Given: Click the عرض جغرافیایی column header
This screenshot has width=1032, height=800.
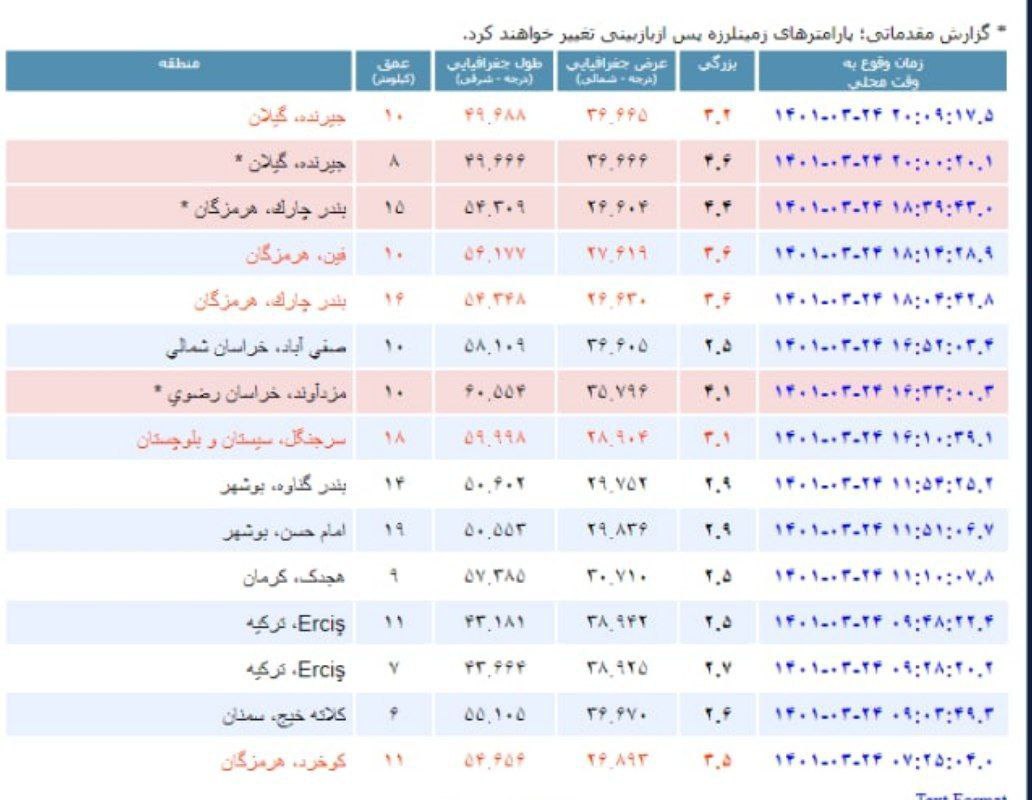Looking at the screenshot, I should click(x=617, y=71).
